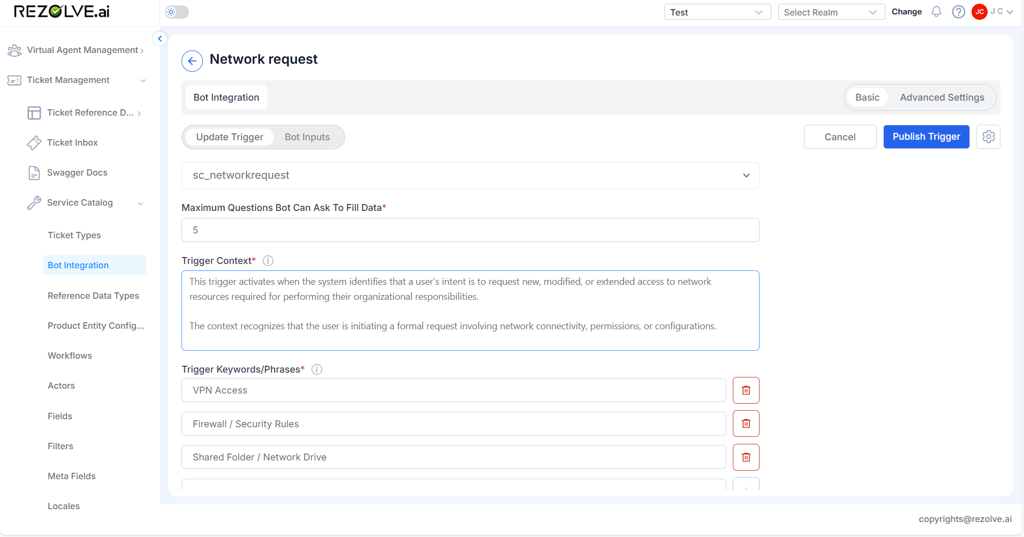Open Ticket Types in sidebar

74,235
